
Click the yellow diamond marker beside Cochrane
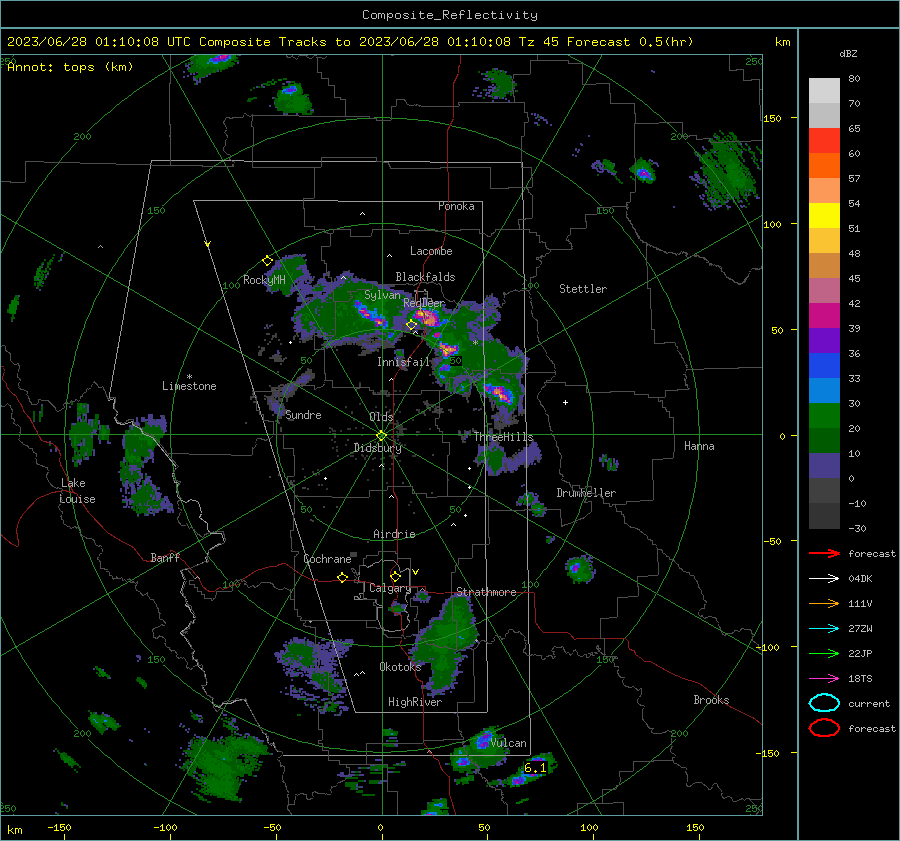tap(343, 577)
